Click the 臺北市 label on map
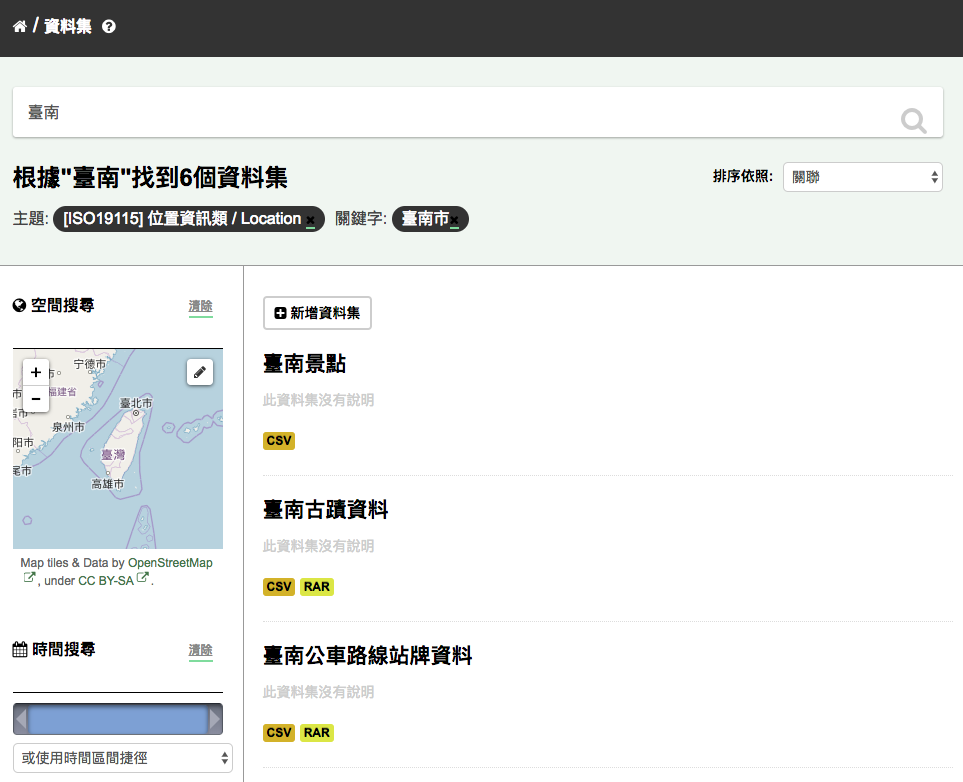963x782 pixels. (x=136, y=403)
